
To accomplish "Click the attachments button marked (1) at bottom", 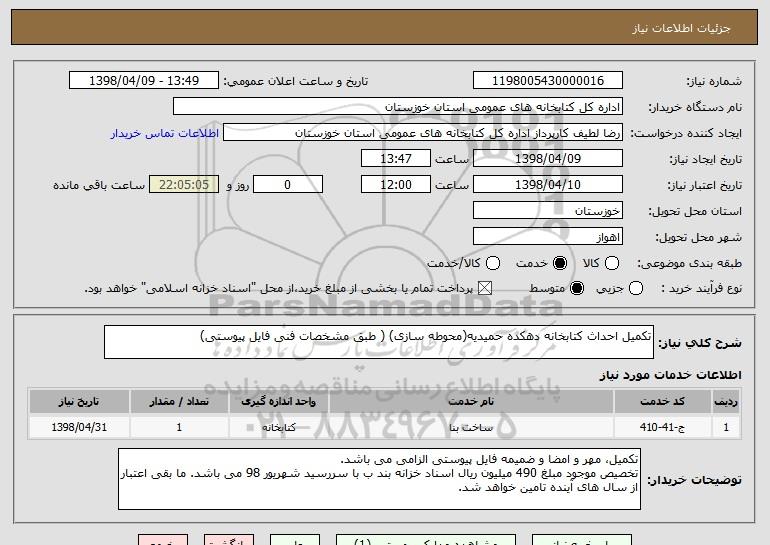I will (426, 540).
